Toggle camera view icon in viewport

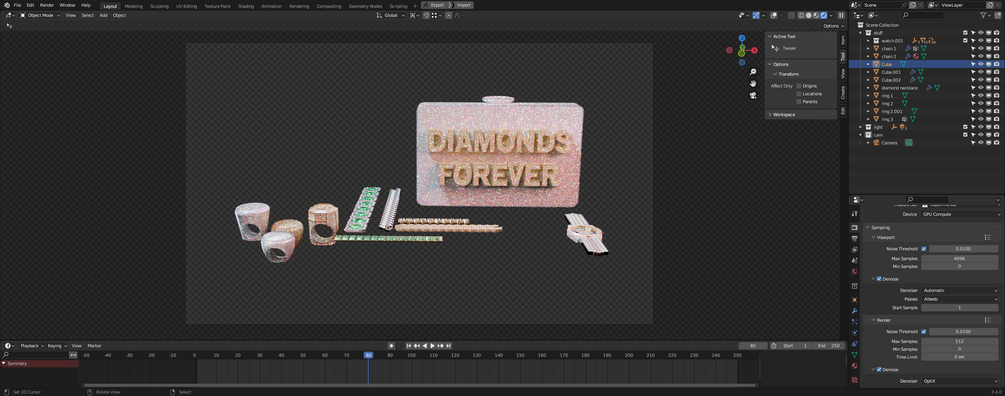point(753,95)
